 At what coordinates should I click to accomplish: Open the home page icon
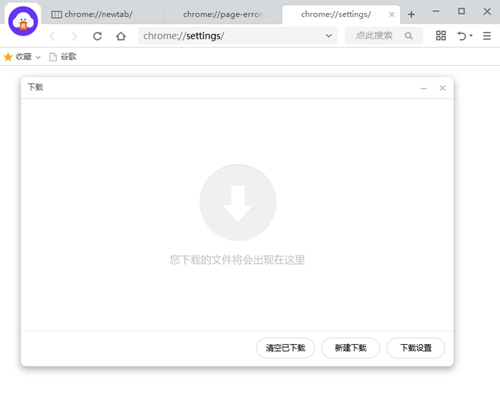(x=121, y=36)
